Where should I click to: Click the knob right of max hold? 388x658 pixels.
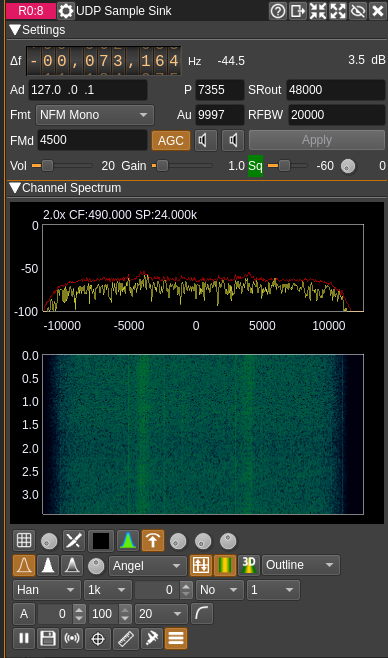pos(178,541)
